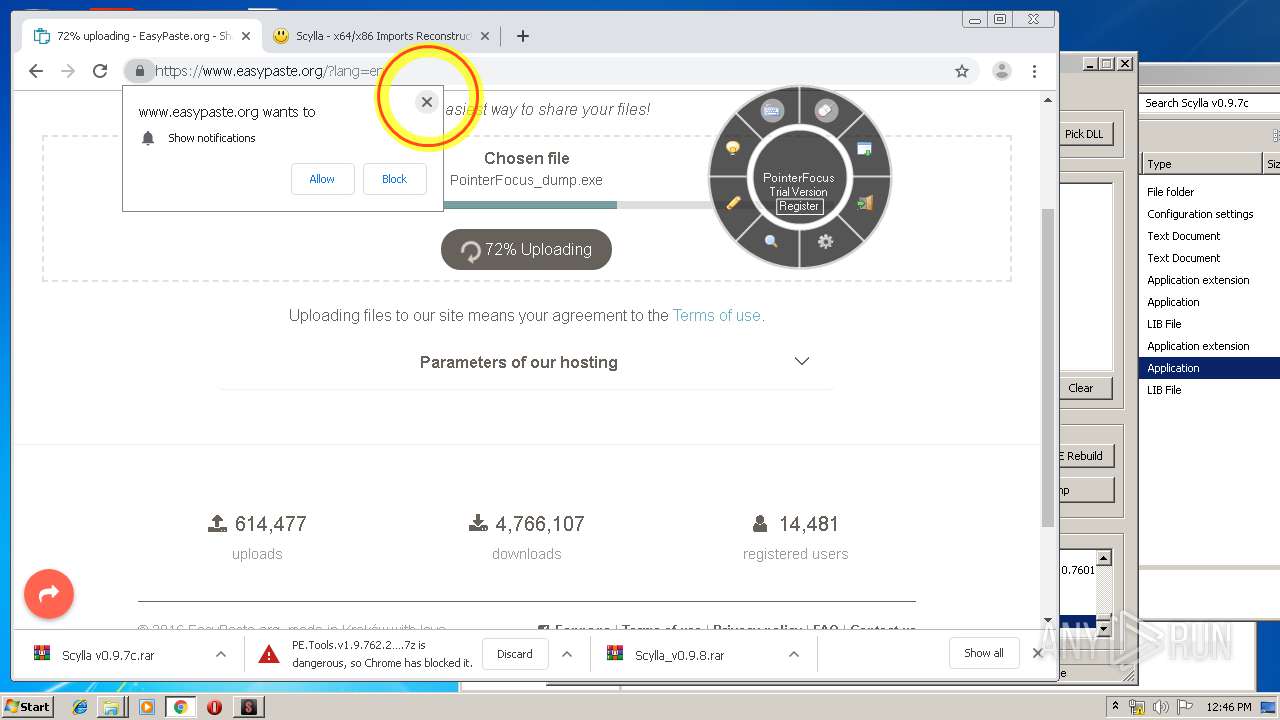Click Pick DLL in the Scylla window

1084,134
